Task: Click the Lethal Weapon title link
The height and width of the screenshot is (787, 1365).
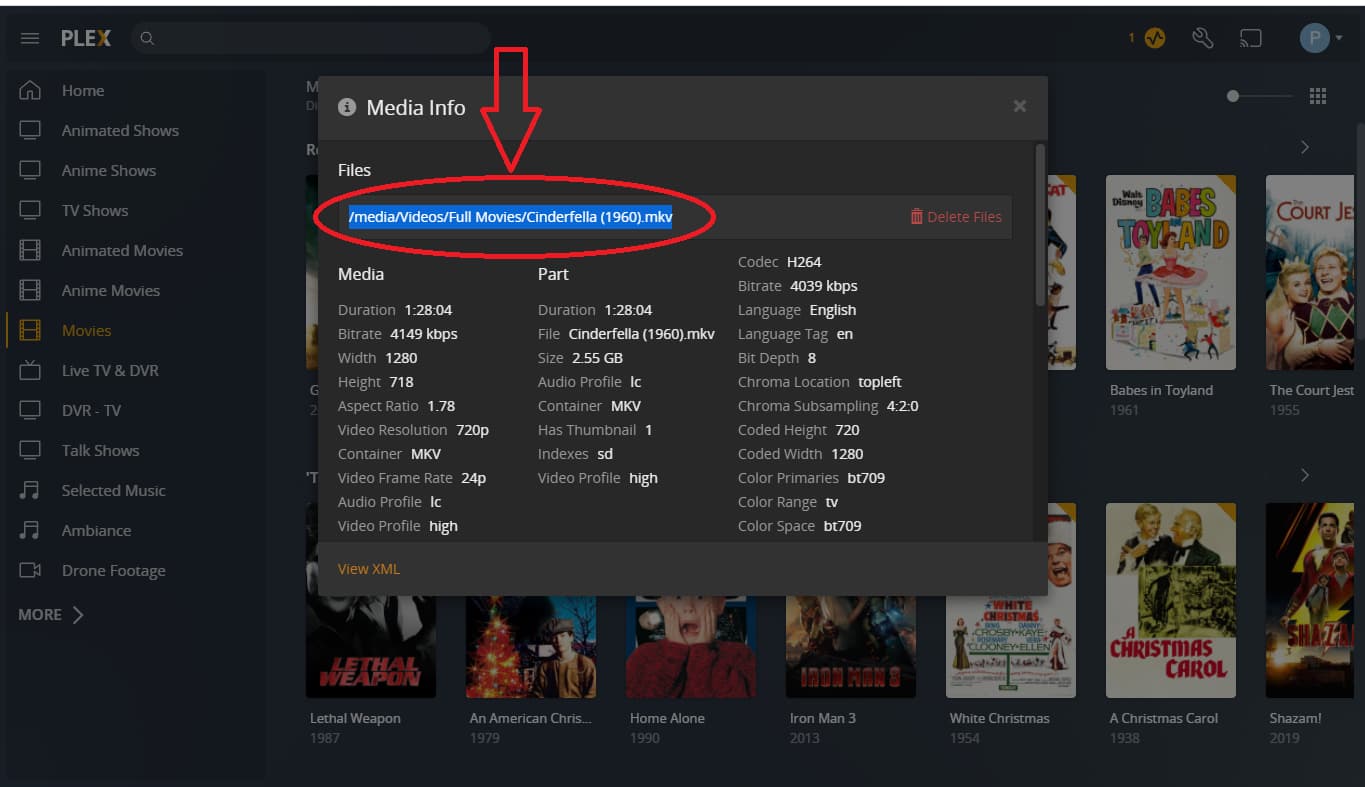Action: click(x=355, y=718)
